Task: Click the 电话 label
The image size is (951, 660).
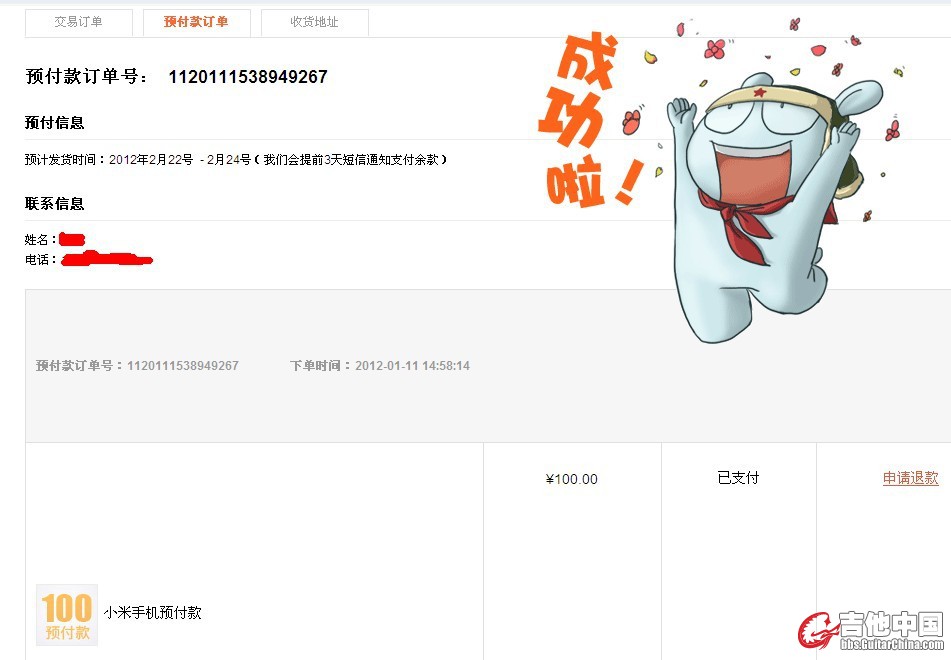Action: coord(40,260)
